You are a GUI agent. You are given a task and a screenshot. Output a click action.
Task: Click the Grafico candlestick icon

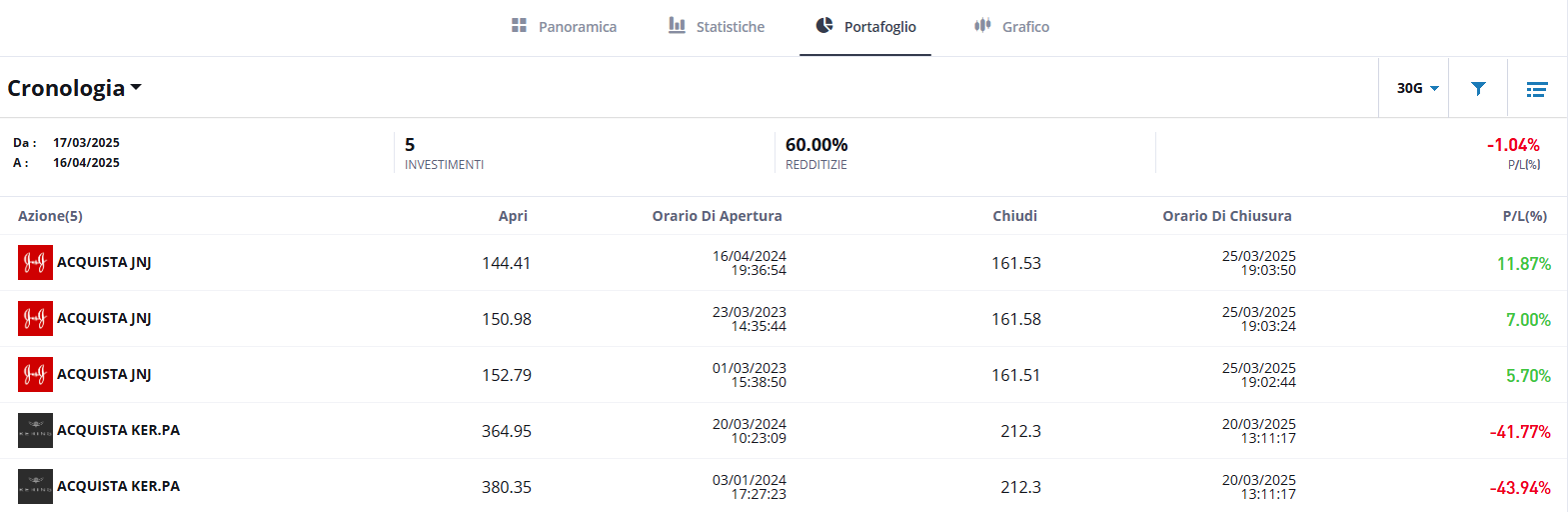[982, 25]
